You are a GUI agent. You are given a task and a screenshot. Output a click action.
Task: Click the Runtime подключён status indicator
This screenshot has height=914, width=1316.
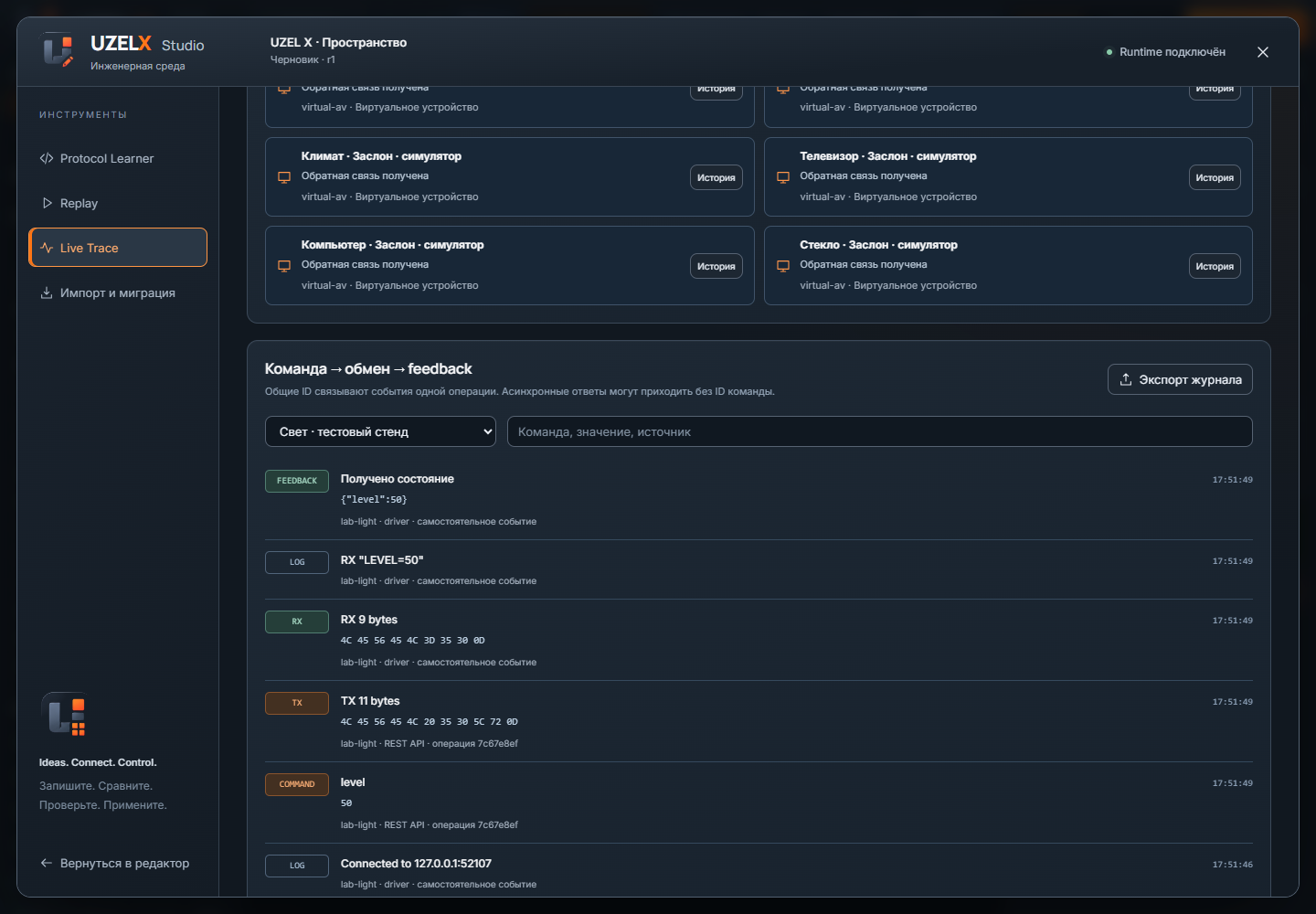(1165, 52)
